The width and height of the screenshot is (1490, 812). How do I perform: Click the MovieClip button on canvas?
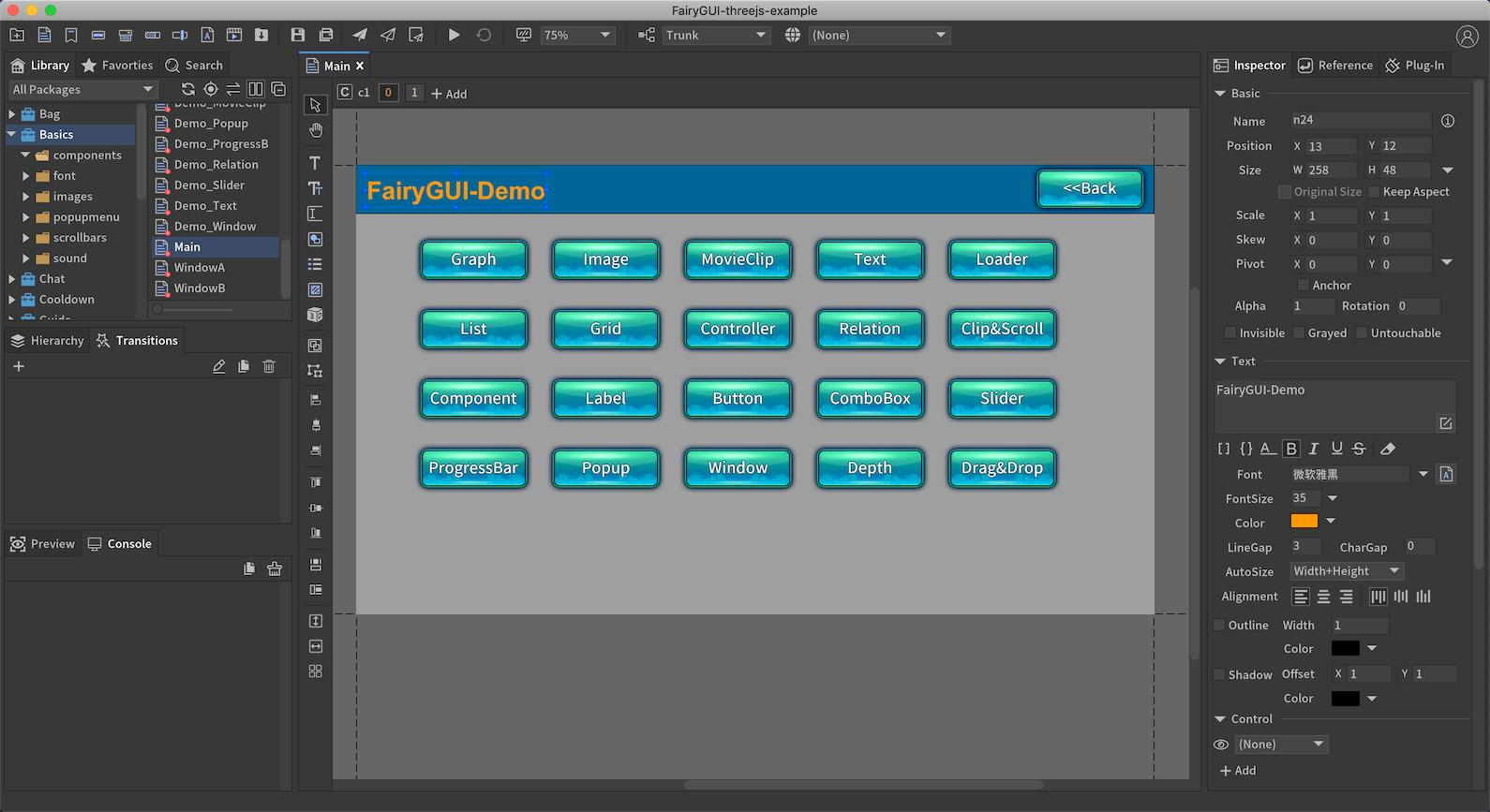(x=738, y=259)
